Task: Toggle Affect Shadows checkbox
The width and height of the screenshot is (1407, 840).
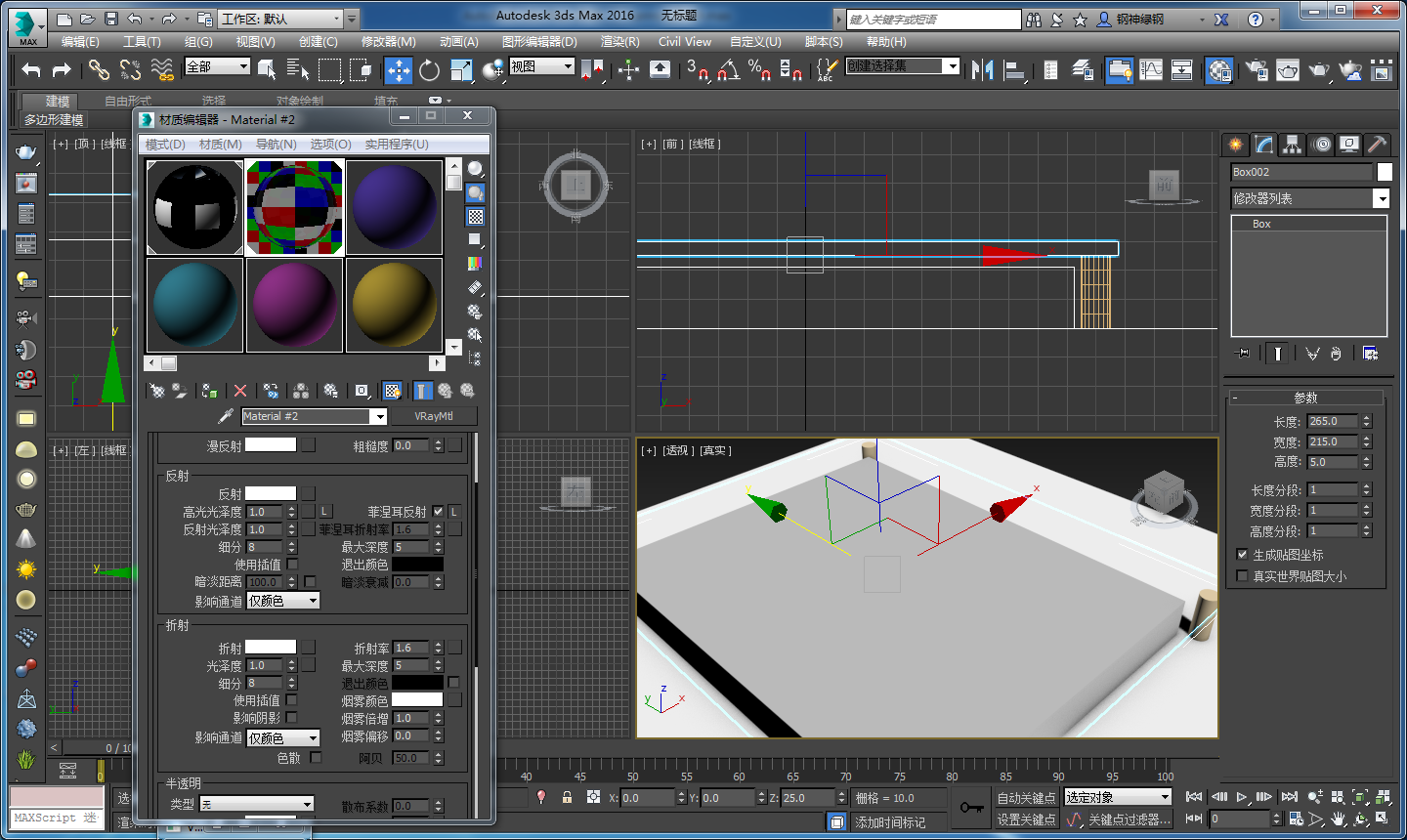Action: point(292,717)
